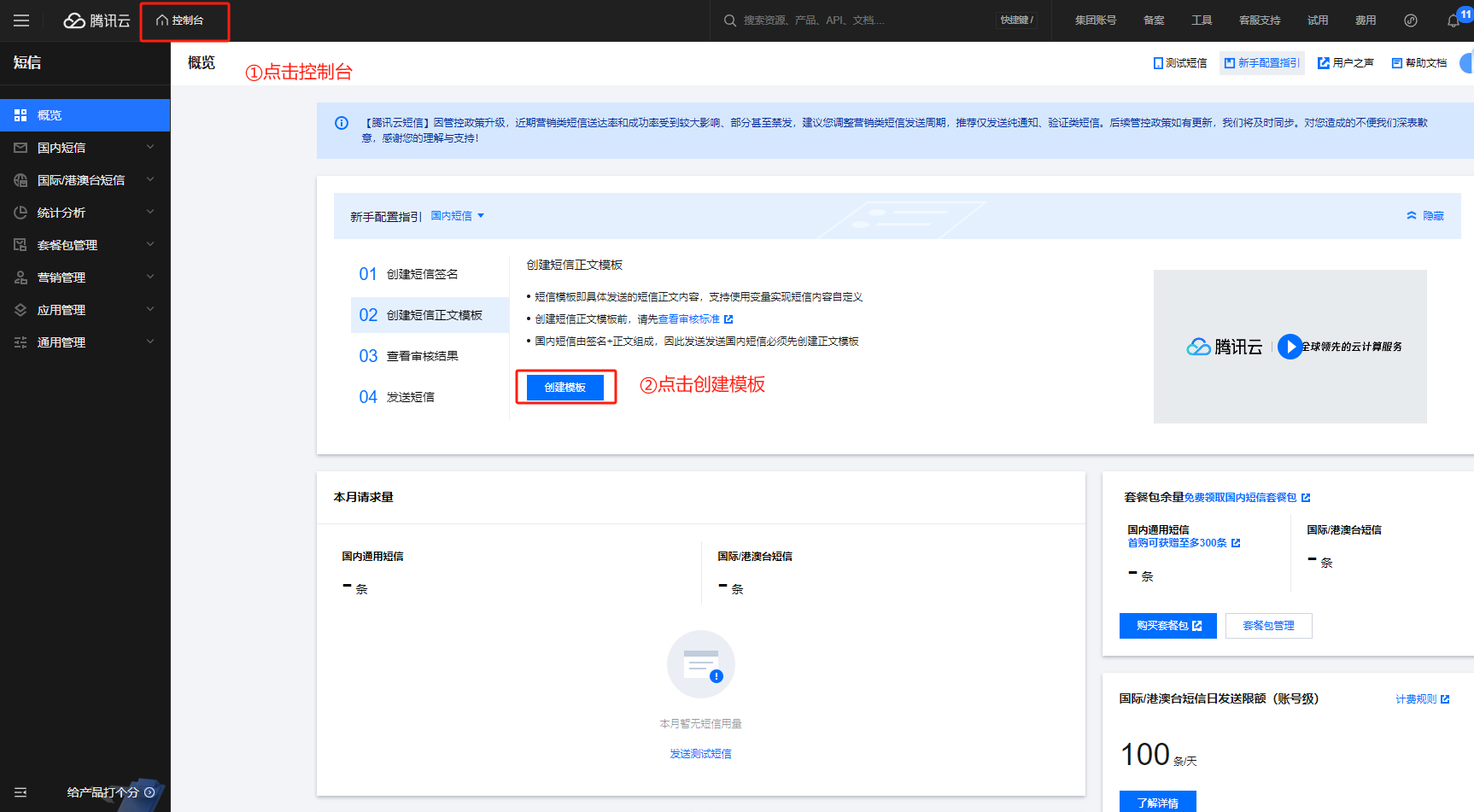Screen dimensions: 1474x812
Task: Click the info icon in notice banner
Action: 342,123
